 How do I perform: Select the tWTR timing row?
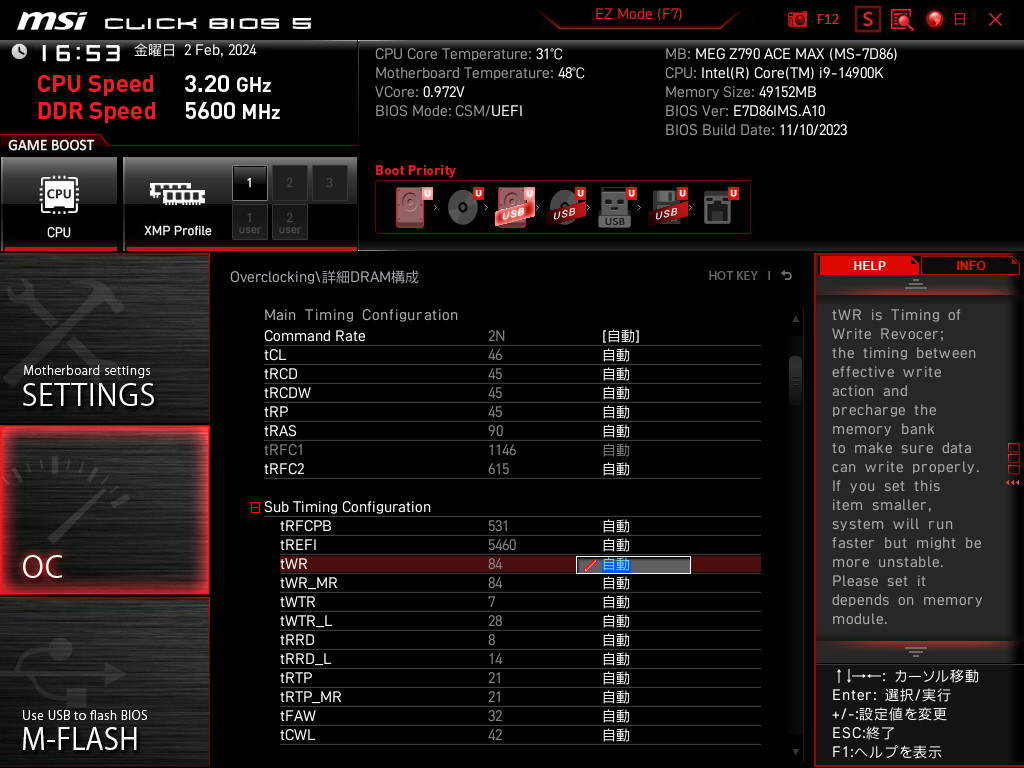(x=520, y=602)
